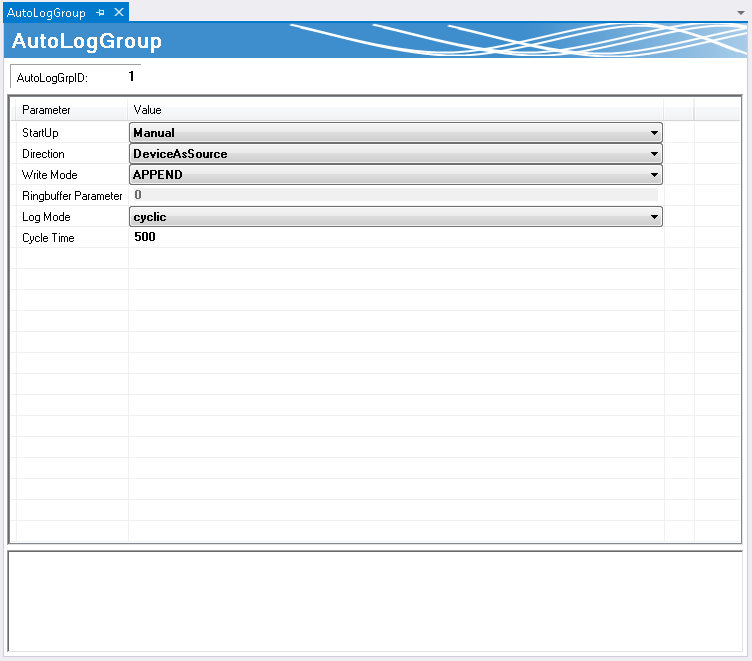Select the Ringbuffer Parameter label
The width and height of the screenshot is (752, 661).
click(72, 196)
